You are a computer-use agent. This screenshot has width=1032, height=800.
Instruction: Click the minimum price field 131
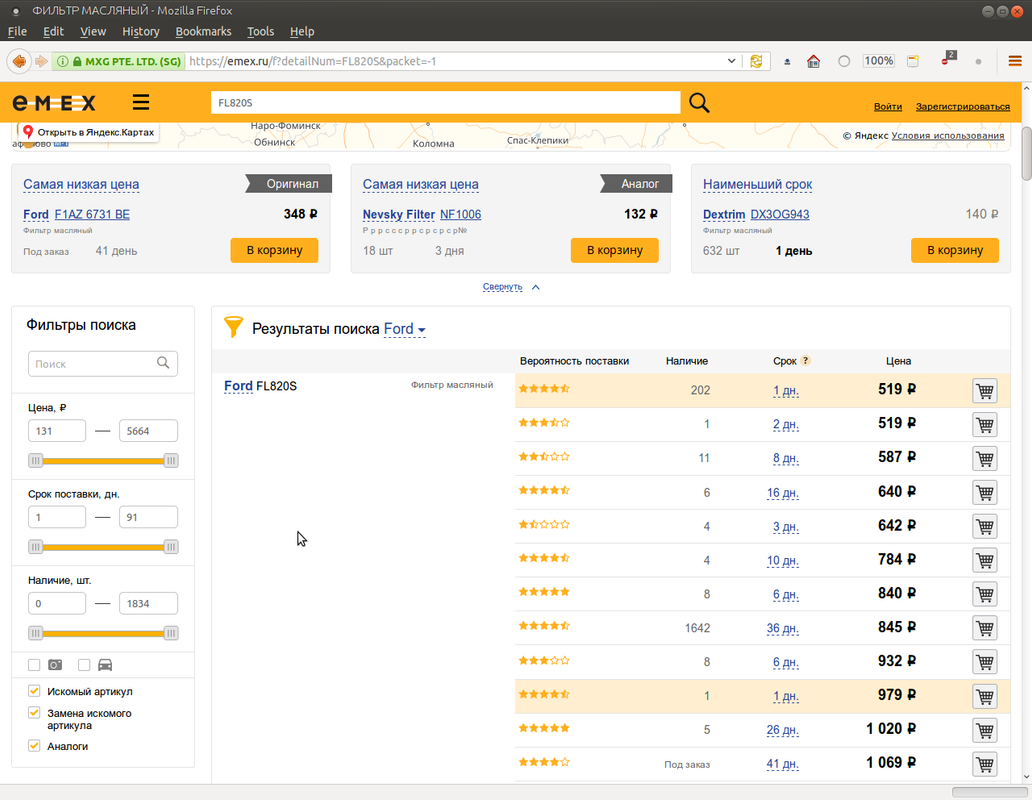click(x=57, y=431)
